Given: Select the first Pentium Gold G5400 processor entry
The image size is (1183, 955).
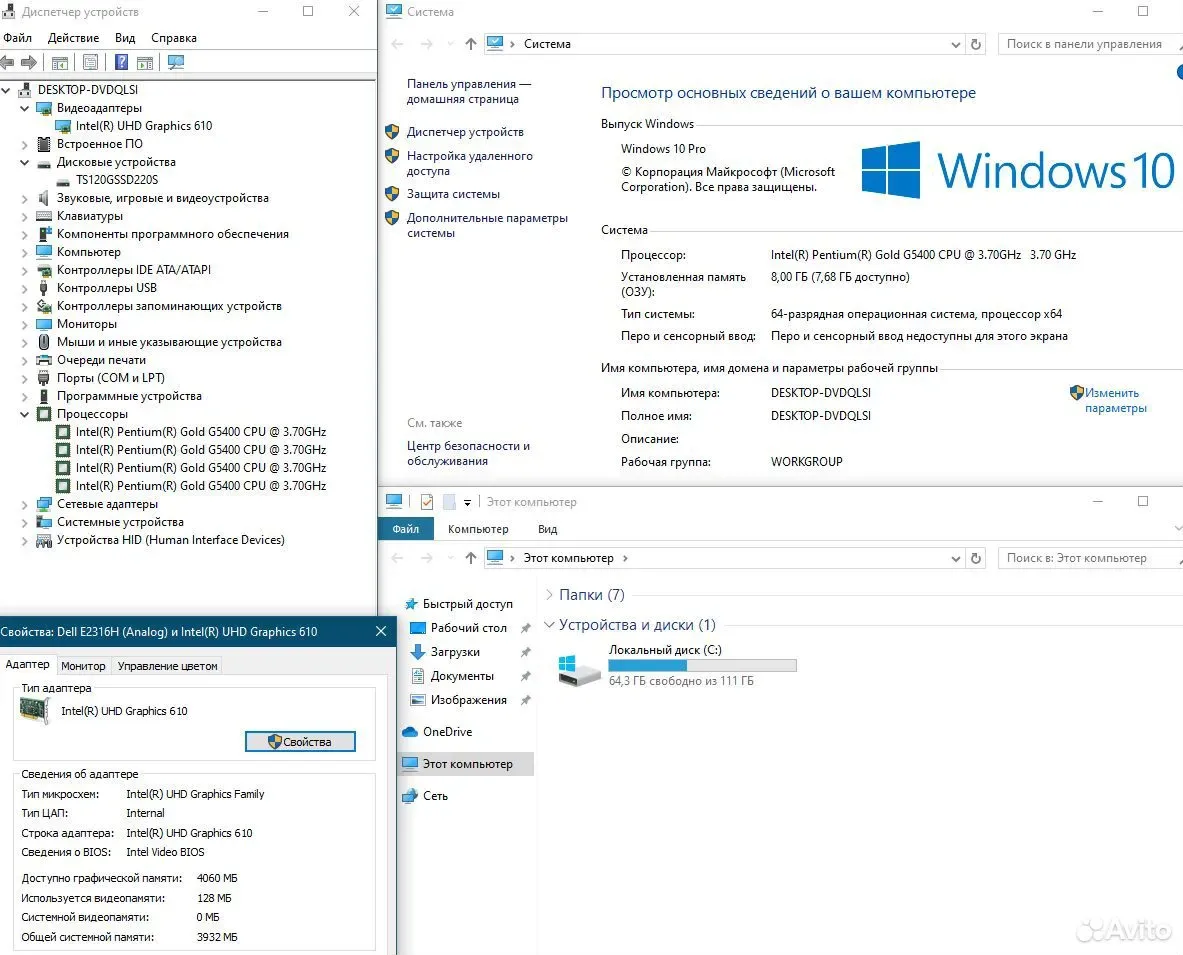Looking at the screenshot, I should (x=201, y=432).
